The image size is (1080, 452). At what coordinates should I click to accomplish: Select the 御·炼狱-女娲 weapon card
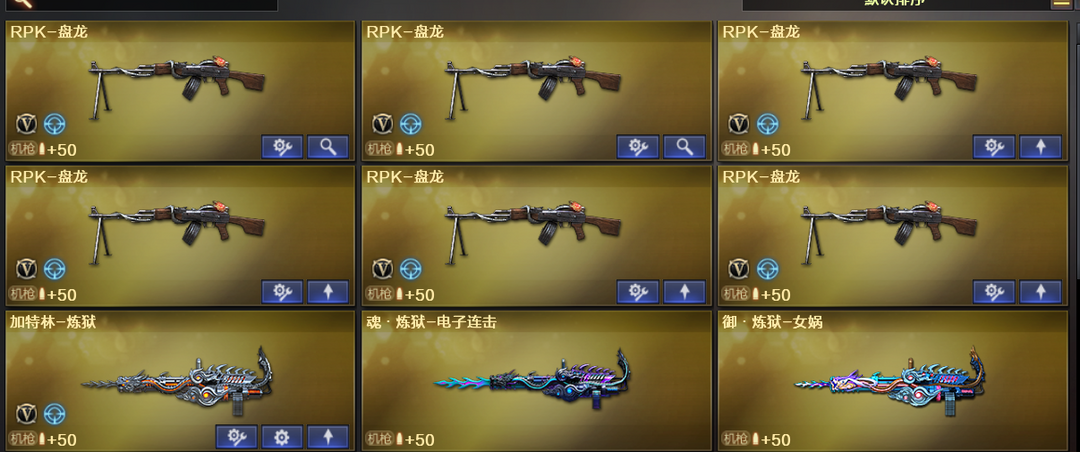(893, 381)
